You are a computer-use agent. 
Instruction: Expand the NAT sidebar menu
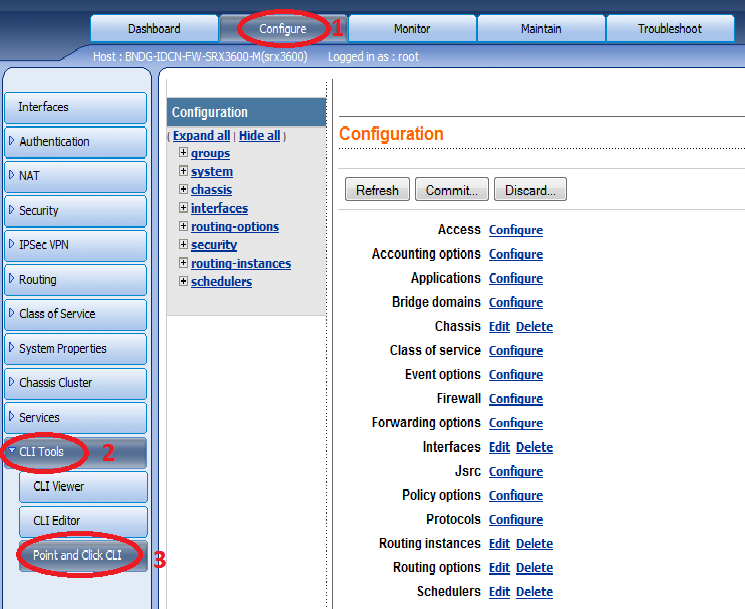(x=76, y=176)
